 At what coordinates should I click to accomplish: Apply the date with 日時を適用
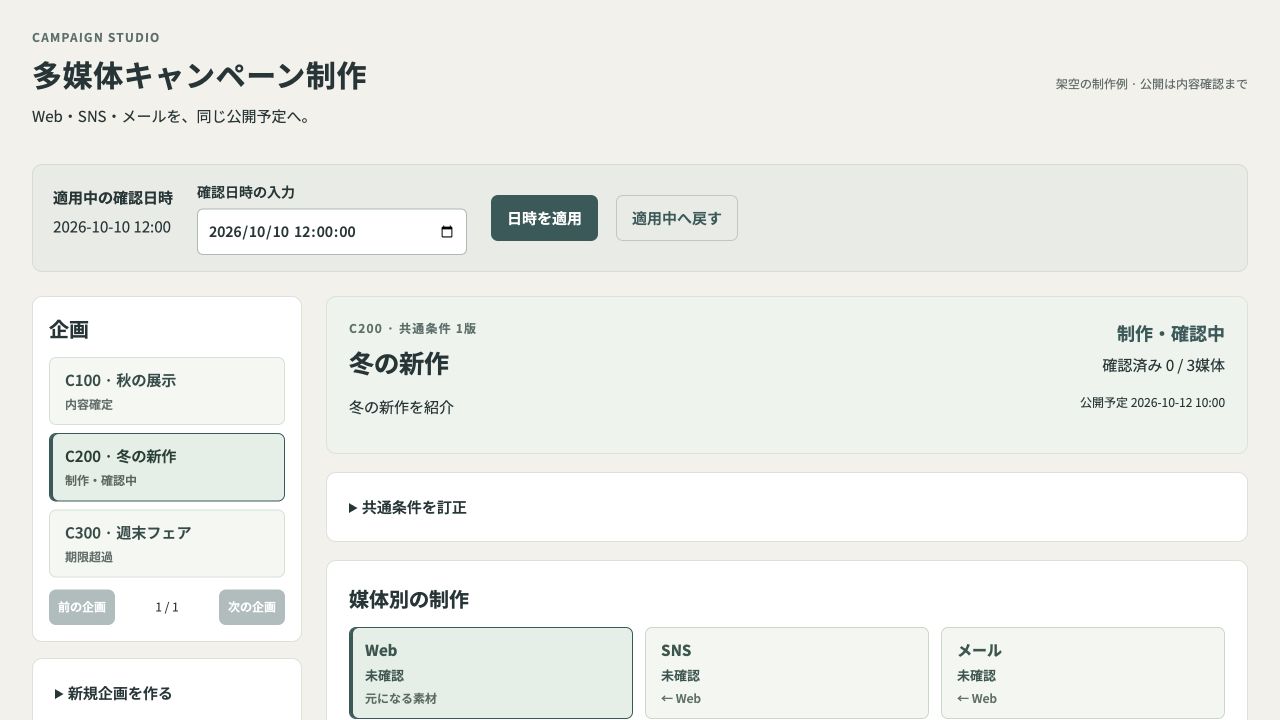(544, 218)
